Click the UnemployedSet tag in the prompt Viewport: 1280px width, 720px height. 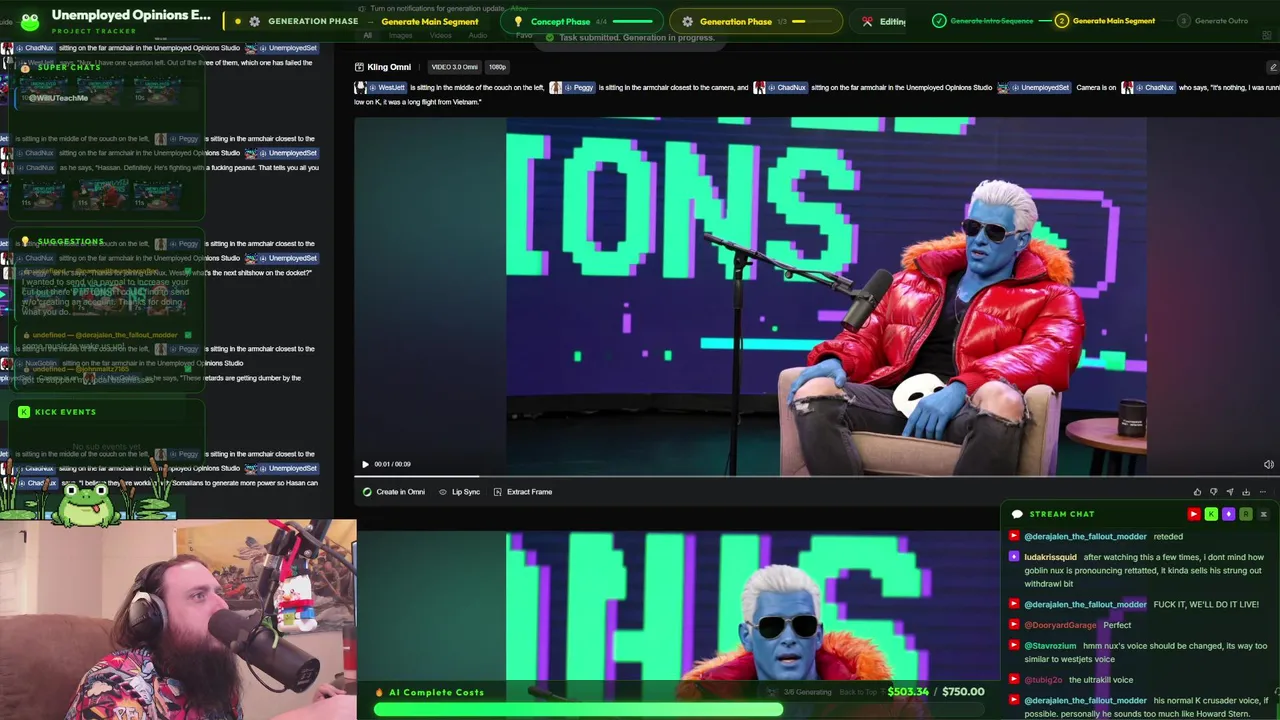[1036, 88]
